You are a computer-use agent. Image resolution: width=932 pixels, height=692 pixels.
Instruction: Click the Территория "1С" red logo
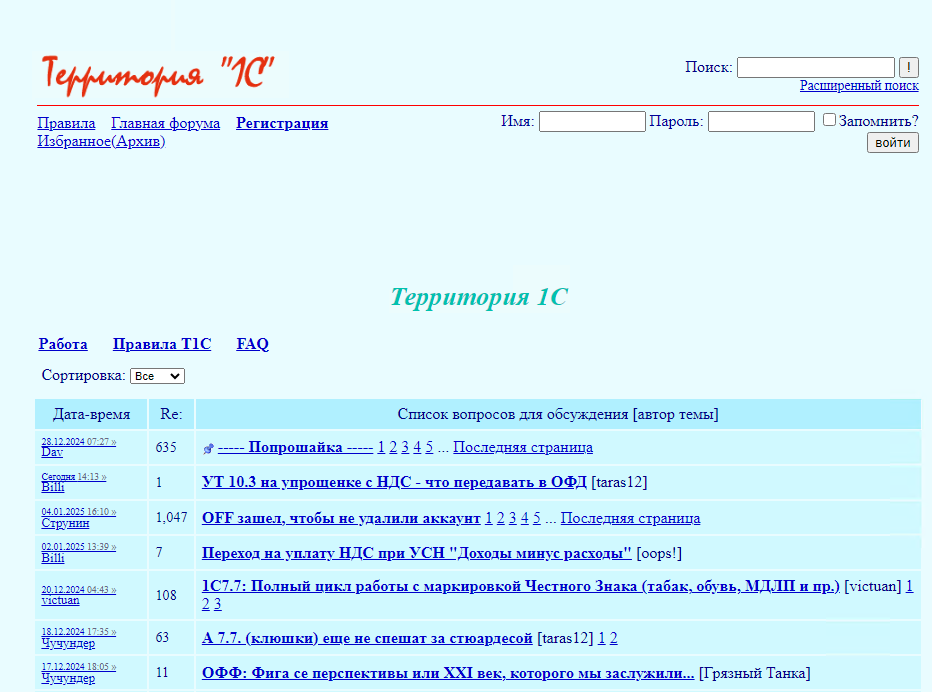(158, 75)
